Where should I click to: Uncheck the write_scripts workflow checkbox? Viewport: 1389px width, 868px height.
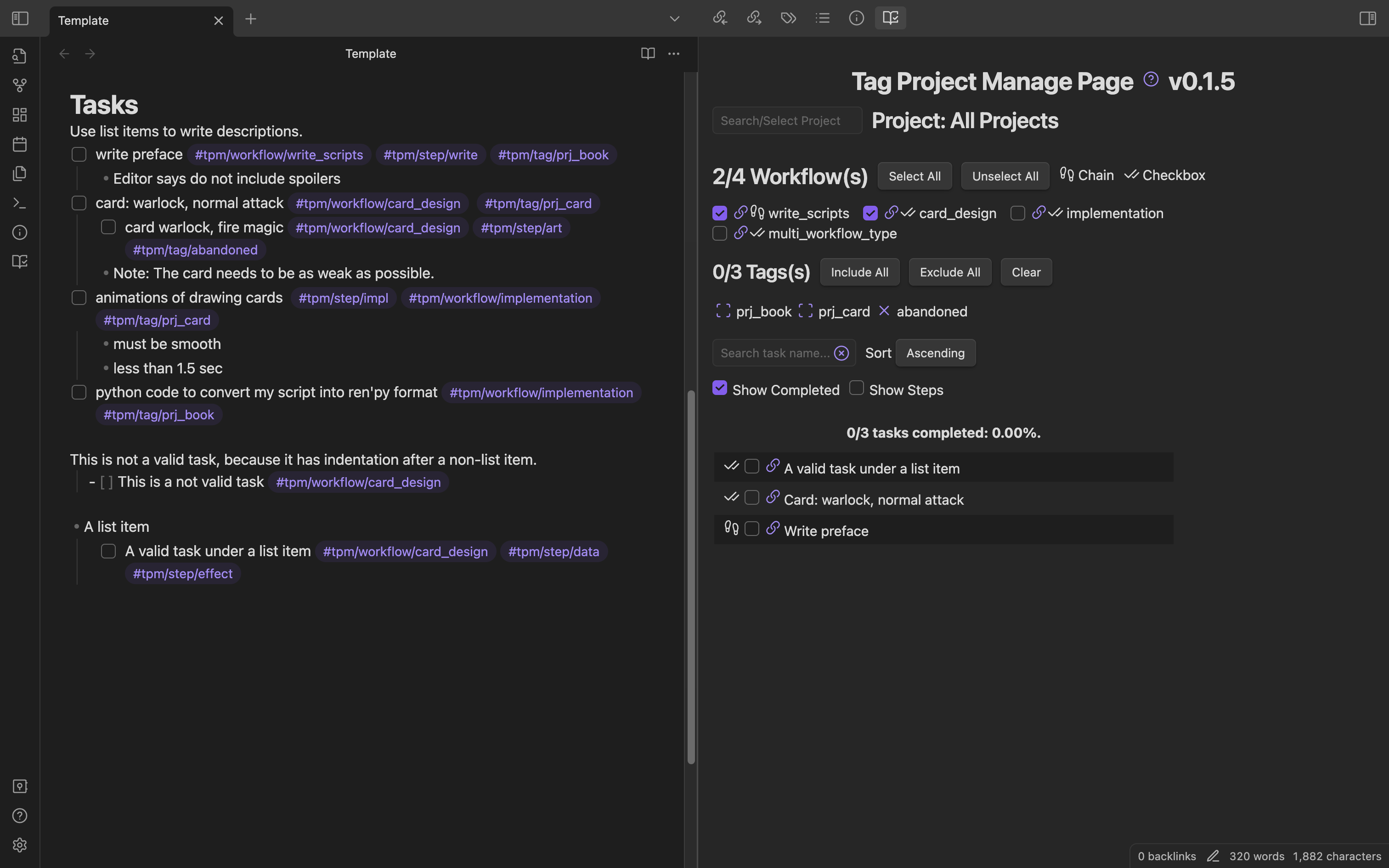[x=719, y=213]
